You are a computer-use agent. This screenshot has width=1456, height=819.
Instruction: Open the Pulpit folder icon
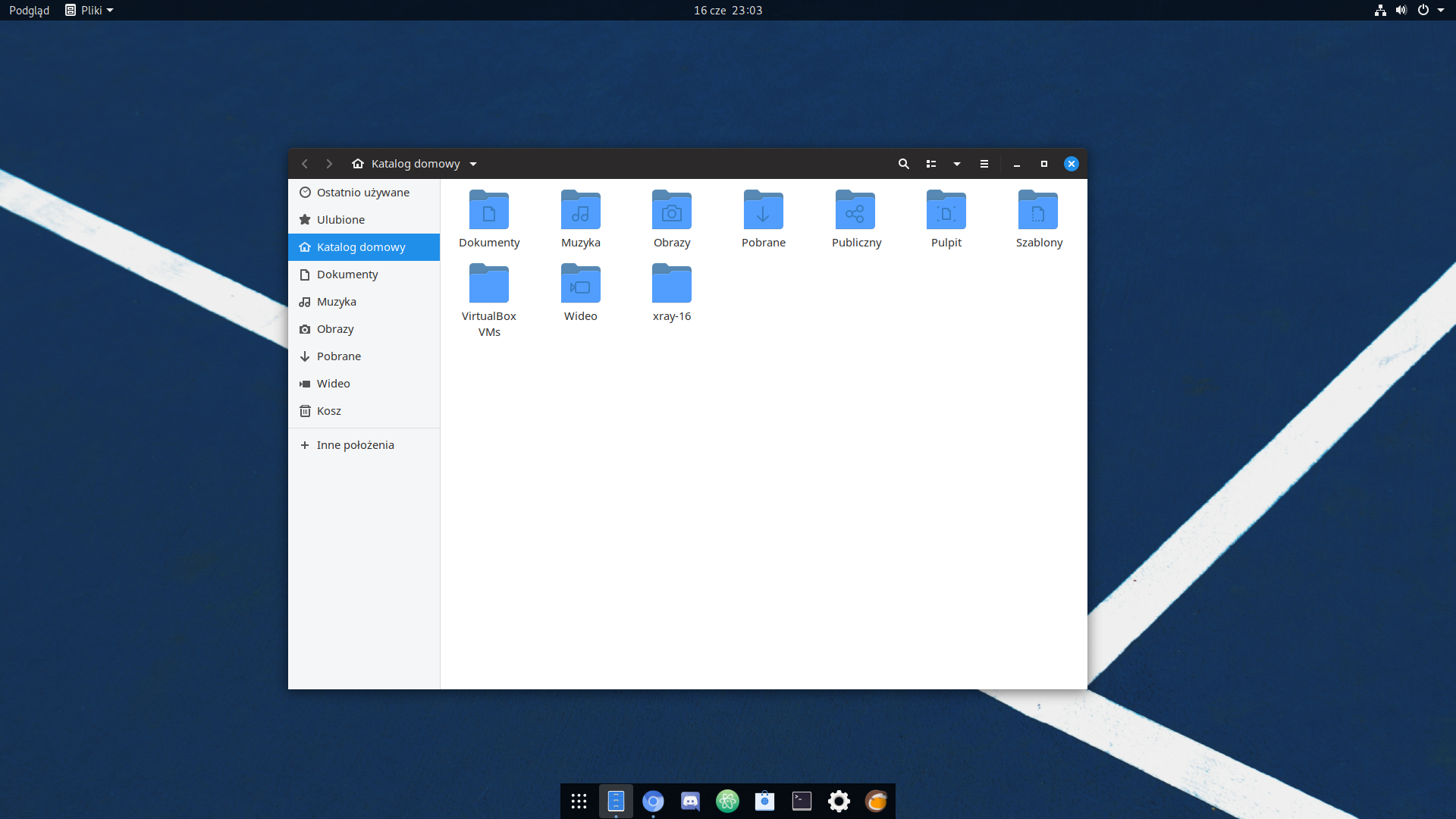[946, 210]
